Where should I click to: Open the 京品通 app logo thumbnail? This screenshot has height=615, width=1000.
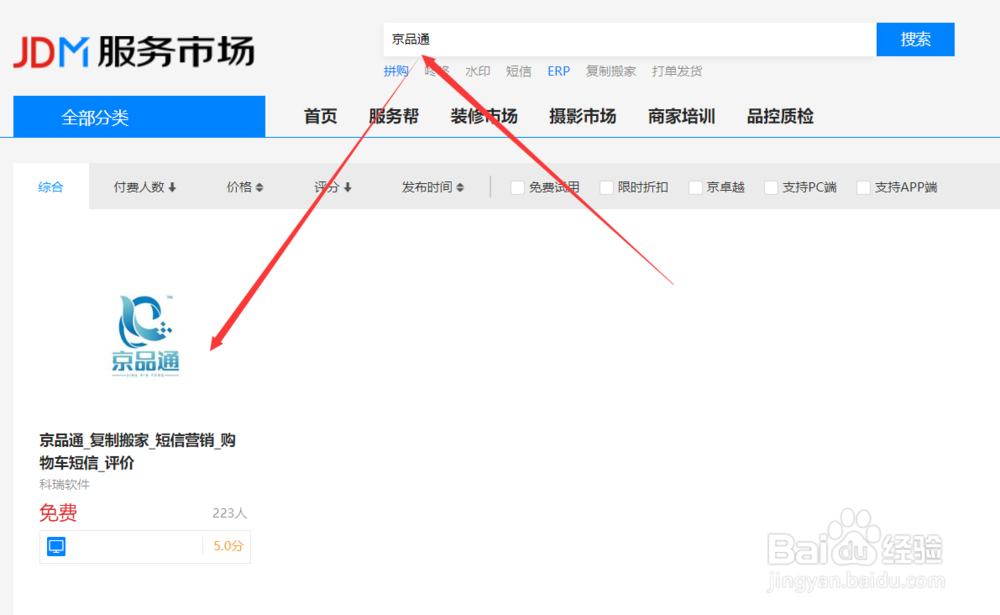(x=145, y=336)
